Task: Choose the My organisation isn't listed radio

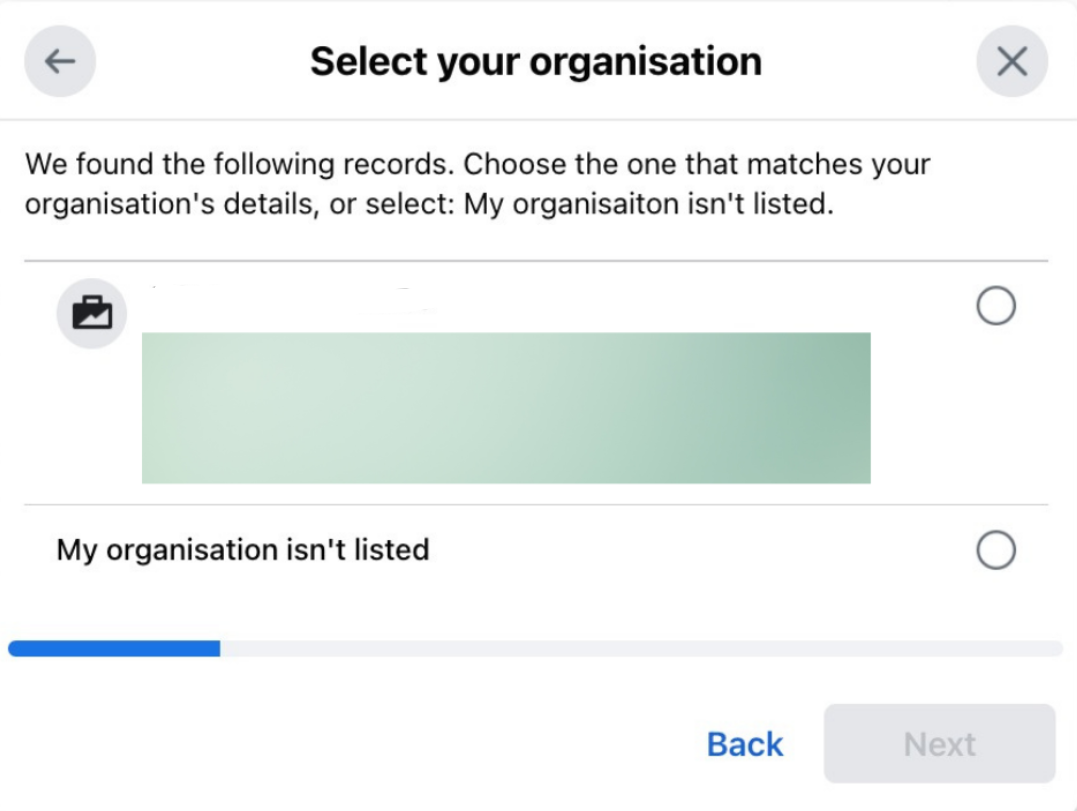Action: coord(996,550)
